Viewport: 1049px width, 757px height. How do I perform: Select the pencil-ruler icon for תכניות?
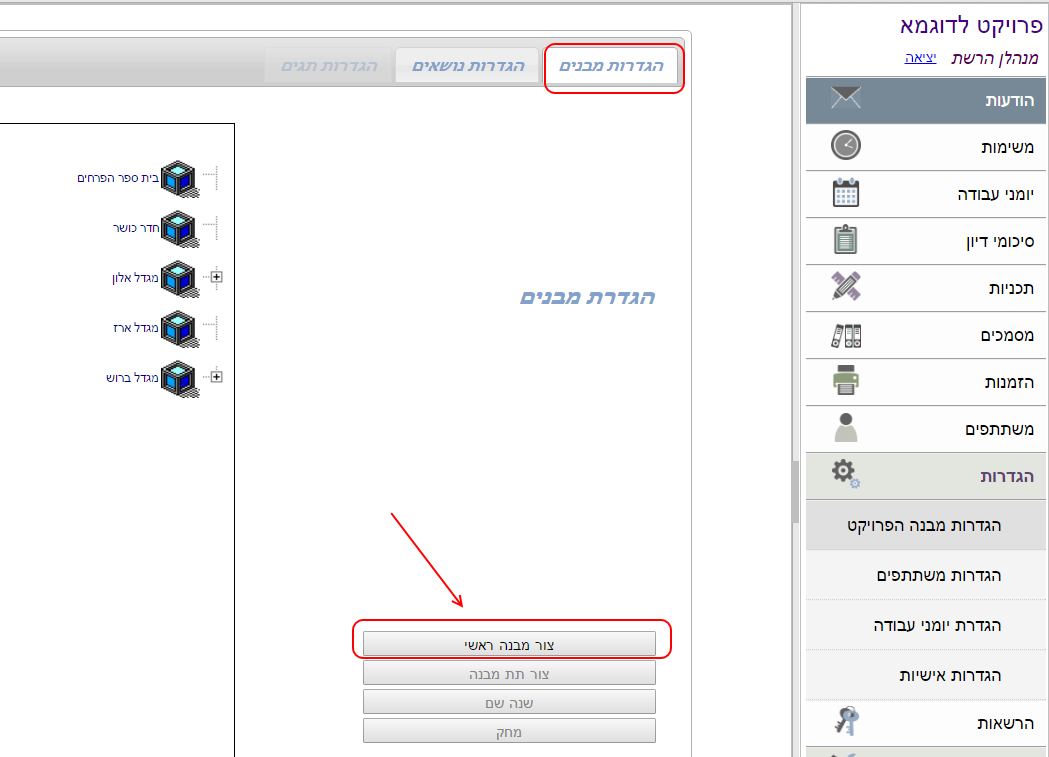click(x=845, y=287)
